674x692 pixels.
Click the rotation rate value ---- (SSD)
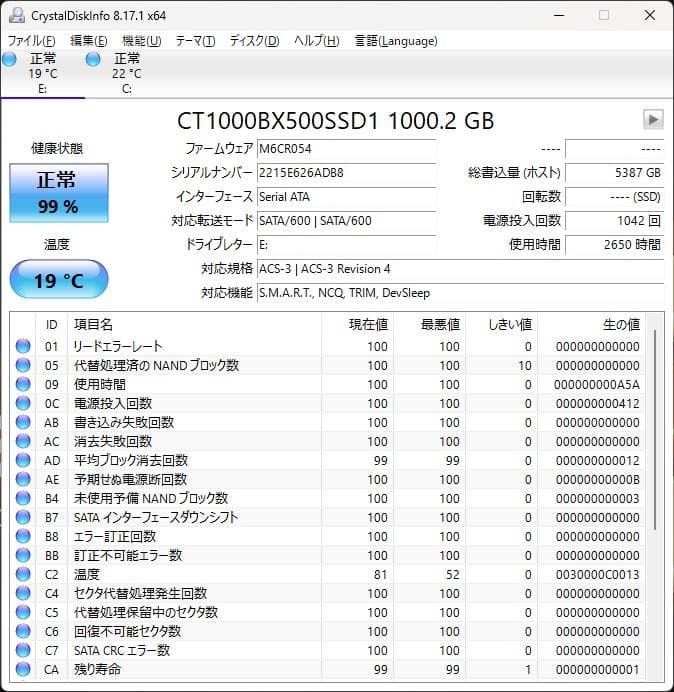coord(614,196)
